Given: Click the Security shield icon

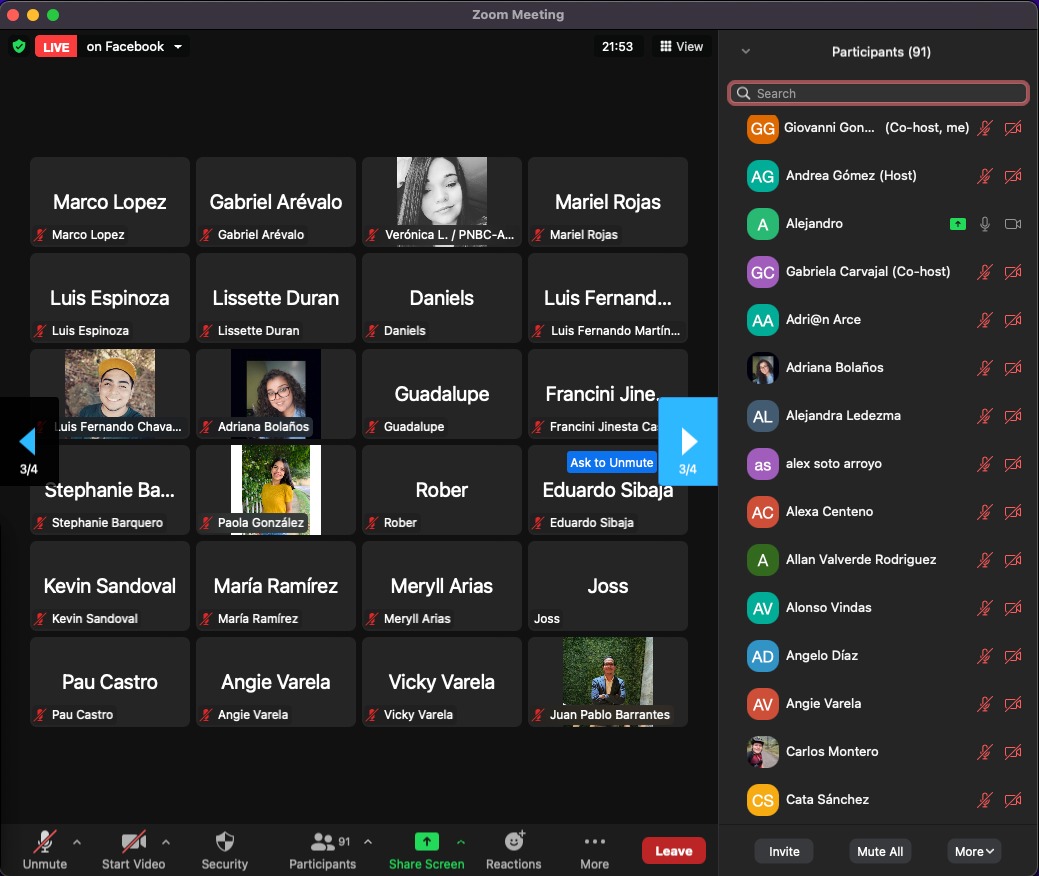Looking at the screenshot, I should (225, 842).
